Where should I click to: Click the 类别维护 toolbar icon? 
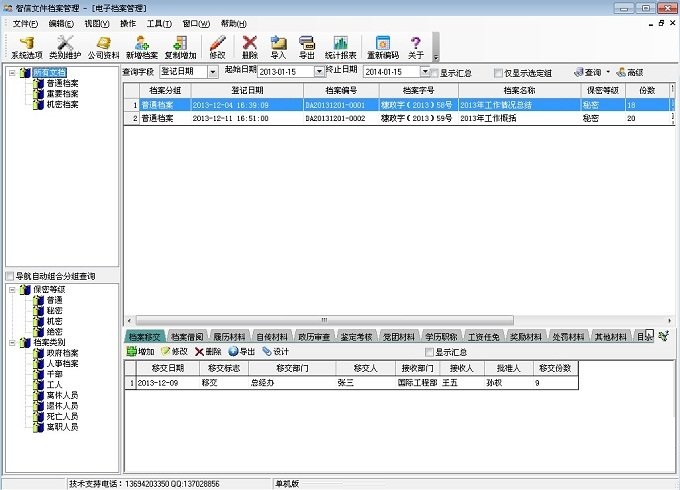coord(66,47)
